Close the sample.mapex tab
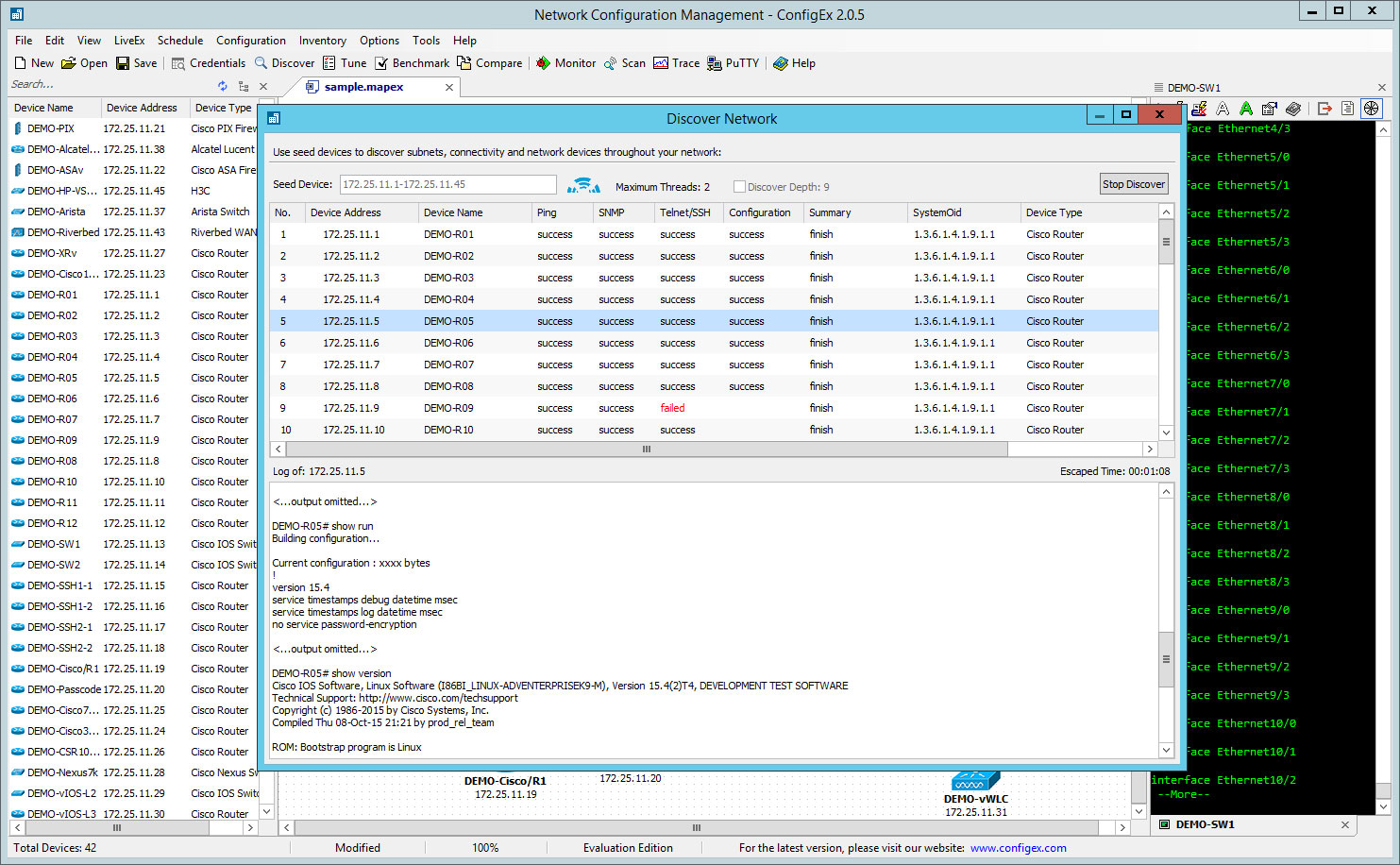1400x865 pixels. point(449,87)
